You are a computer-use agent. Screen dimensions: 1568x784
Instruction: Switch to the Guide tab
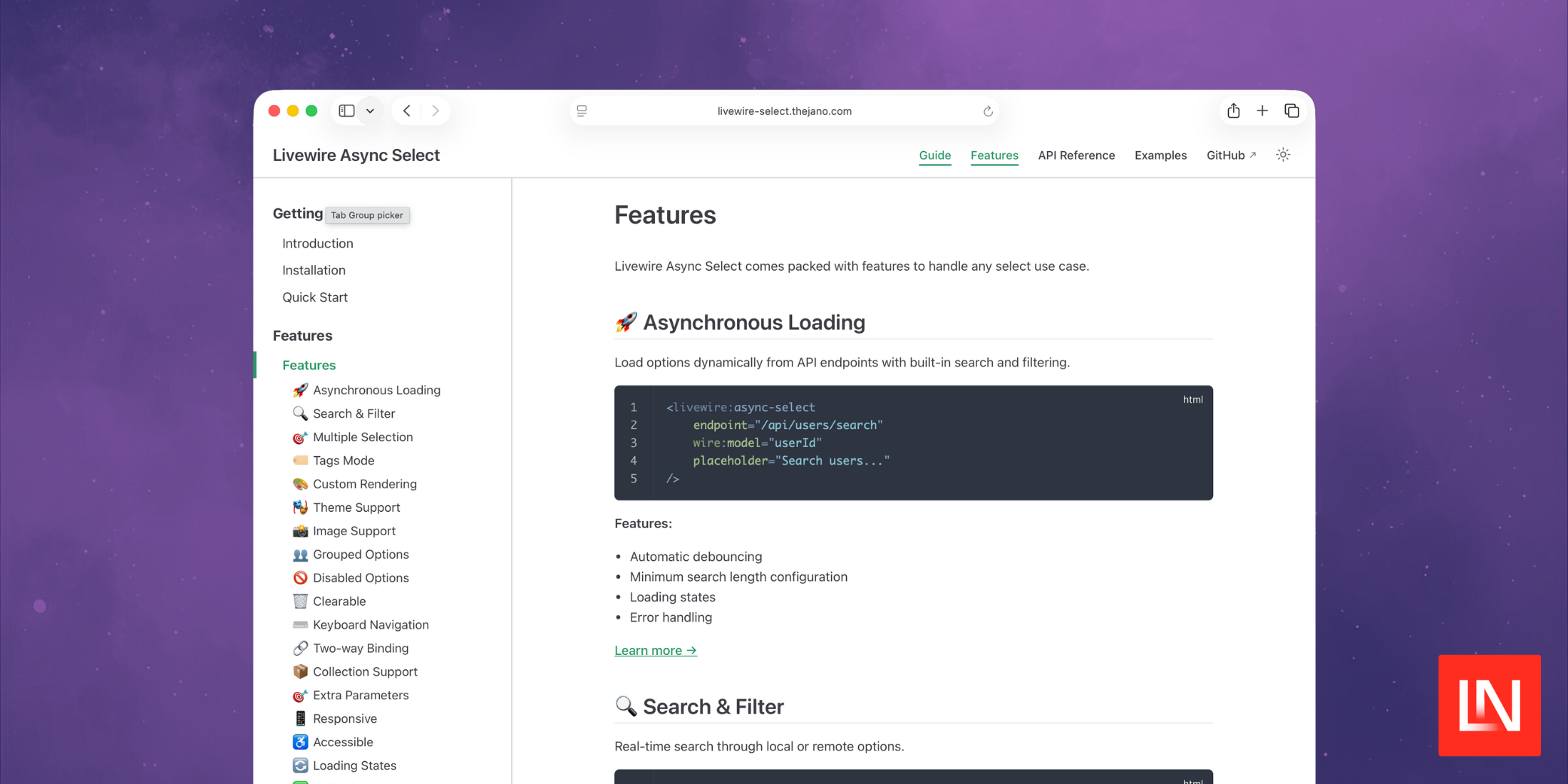[x=934, y=155]
